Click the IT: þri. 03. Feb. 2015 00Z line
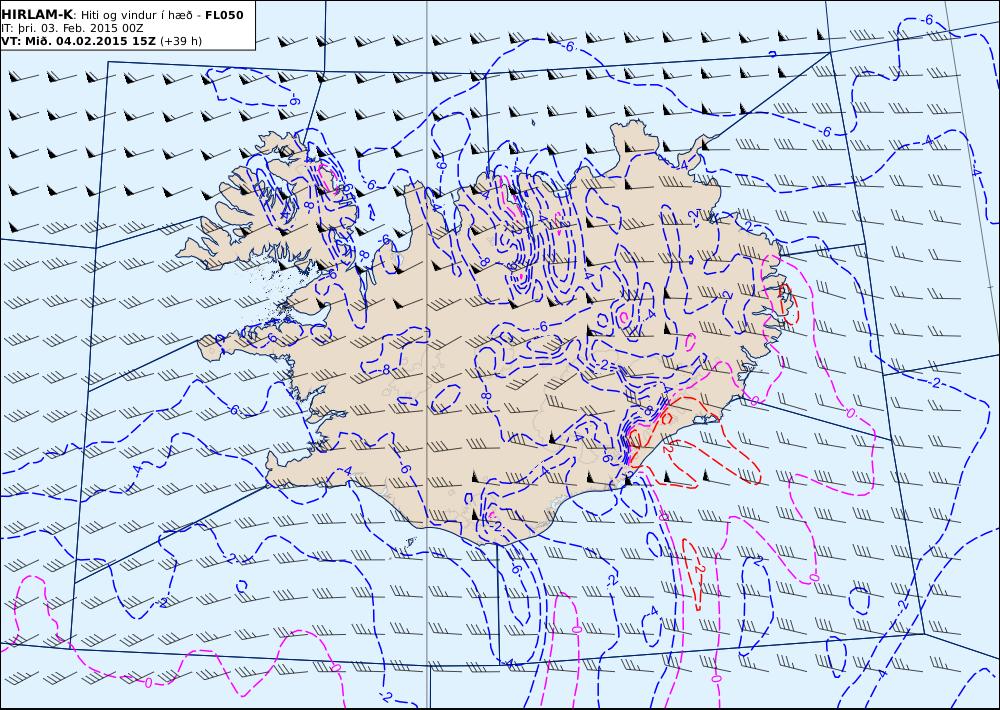 click(73, 28)
